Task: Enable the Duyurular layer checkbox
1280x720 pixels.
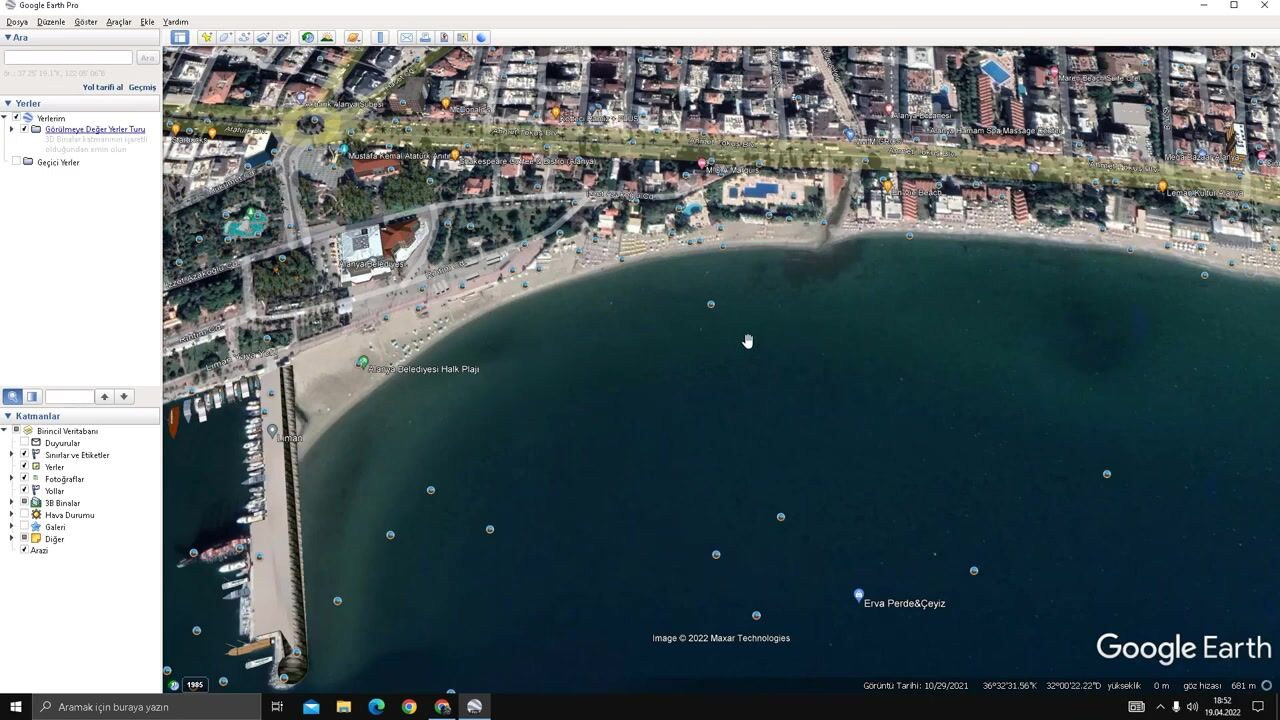Action: pos(25,443)
